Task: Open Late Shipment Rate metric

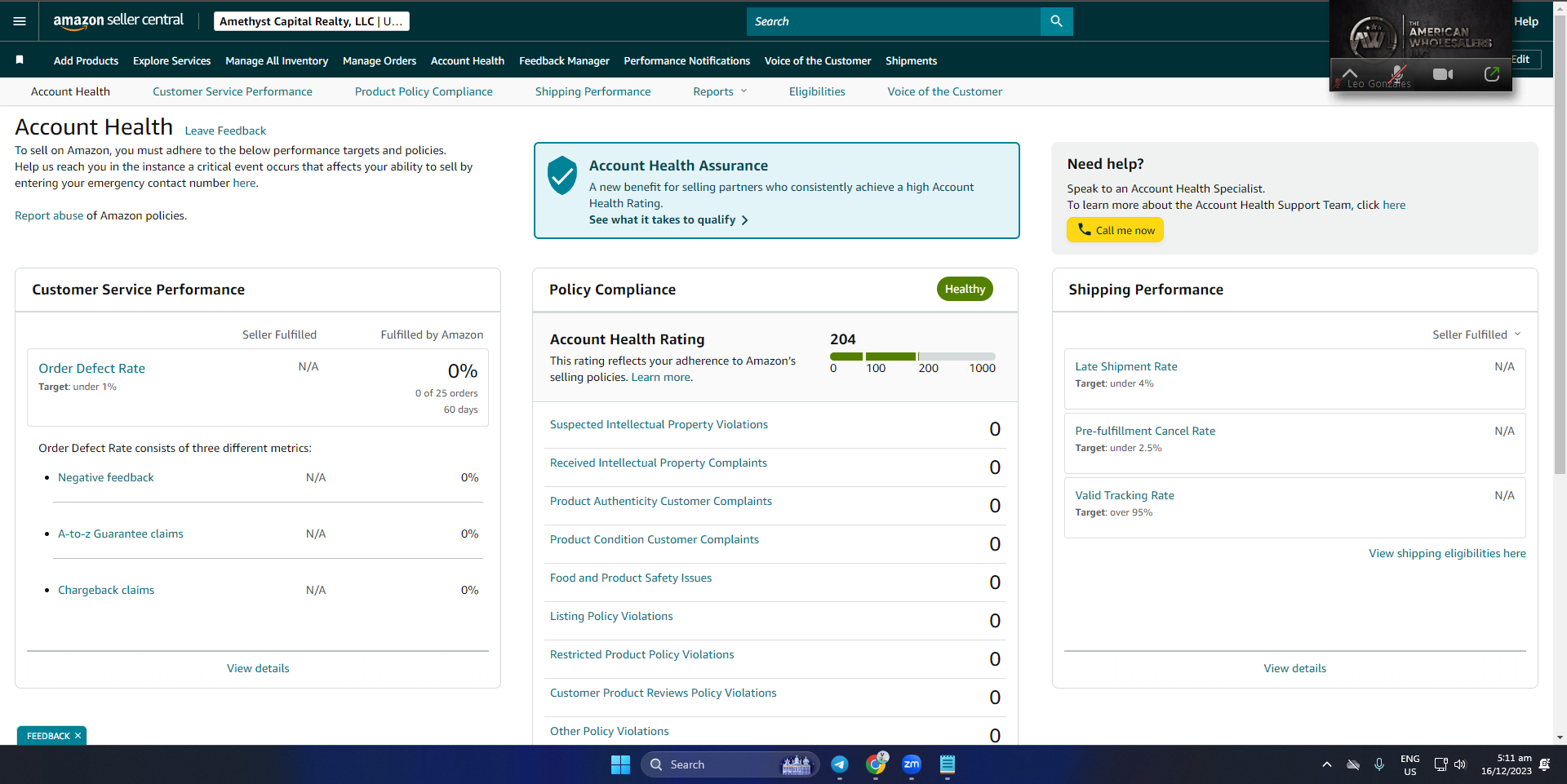Action: click(1126, 366)
